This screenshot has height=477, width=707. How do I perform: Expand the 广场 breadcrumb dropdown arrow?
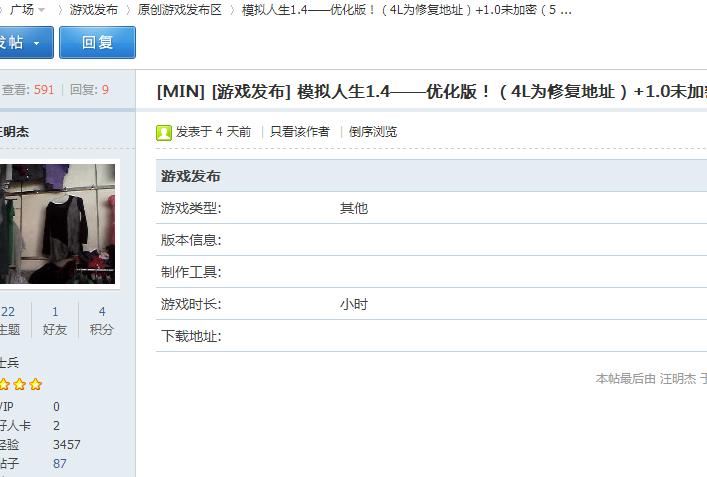click(x=41, y=9)
